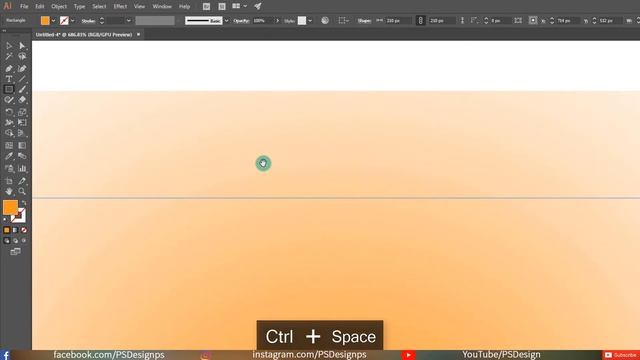This screenshot has width=640, height=360.
Task: Open the File menu
Action: [x=24, y=7]
